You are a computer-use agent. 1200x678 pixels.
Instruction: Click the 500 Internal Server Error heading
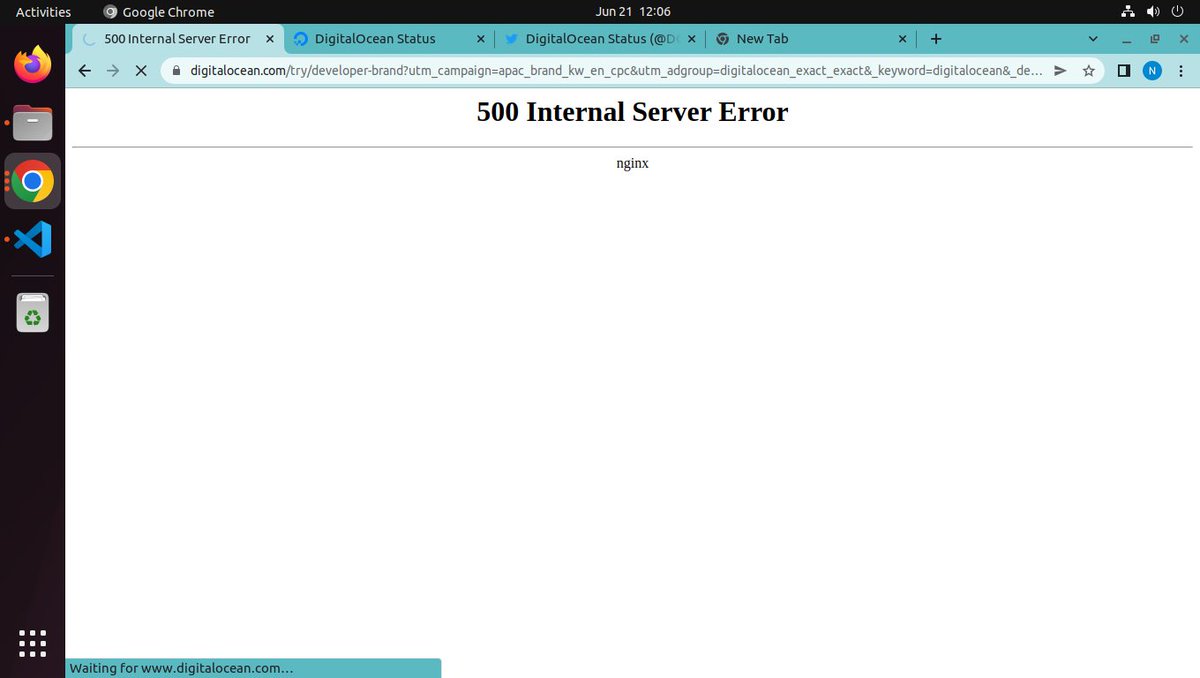click(632, 112)
